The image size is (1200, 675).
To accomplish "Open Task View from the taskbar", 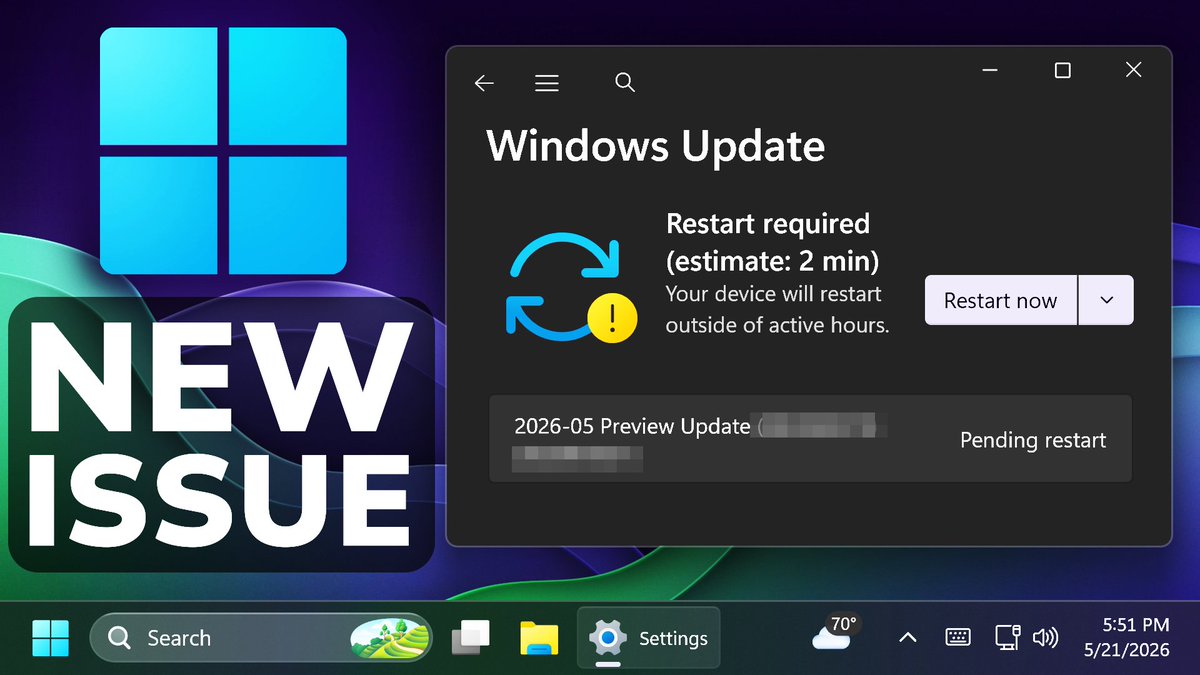I will pyautogui.click(x=471, y=638).
